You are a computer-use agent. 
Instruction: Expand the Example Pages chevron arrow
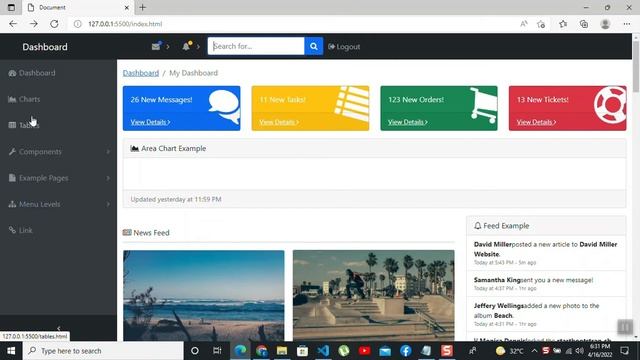(108, 178)
